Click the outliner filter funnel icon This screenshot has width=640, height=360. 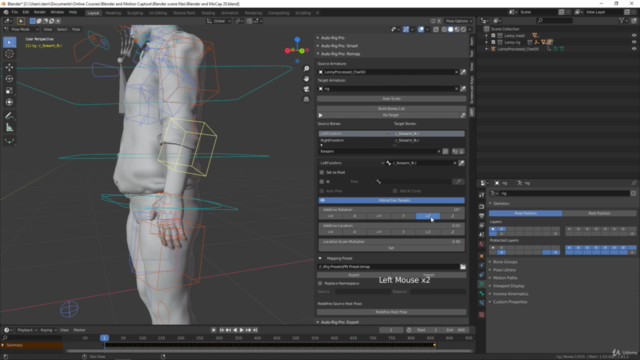point(622,20)
